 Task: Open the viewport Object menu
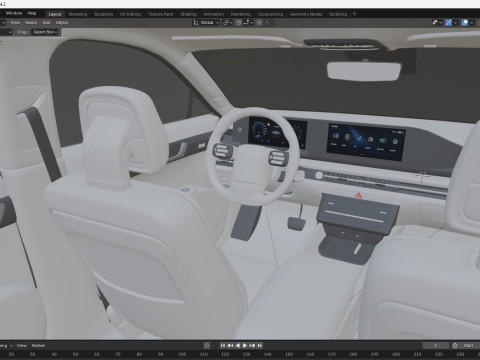click(x=62, y=23)
